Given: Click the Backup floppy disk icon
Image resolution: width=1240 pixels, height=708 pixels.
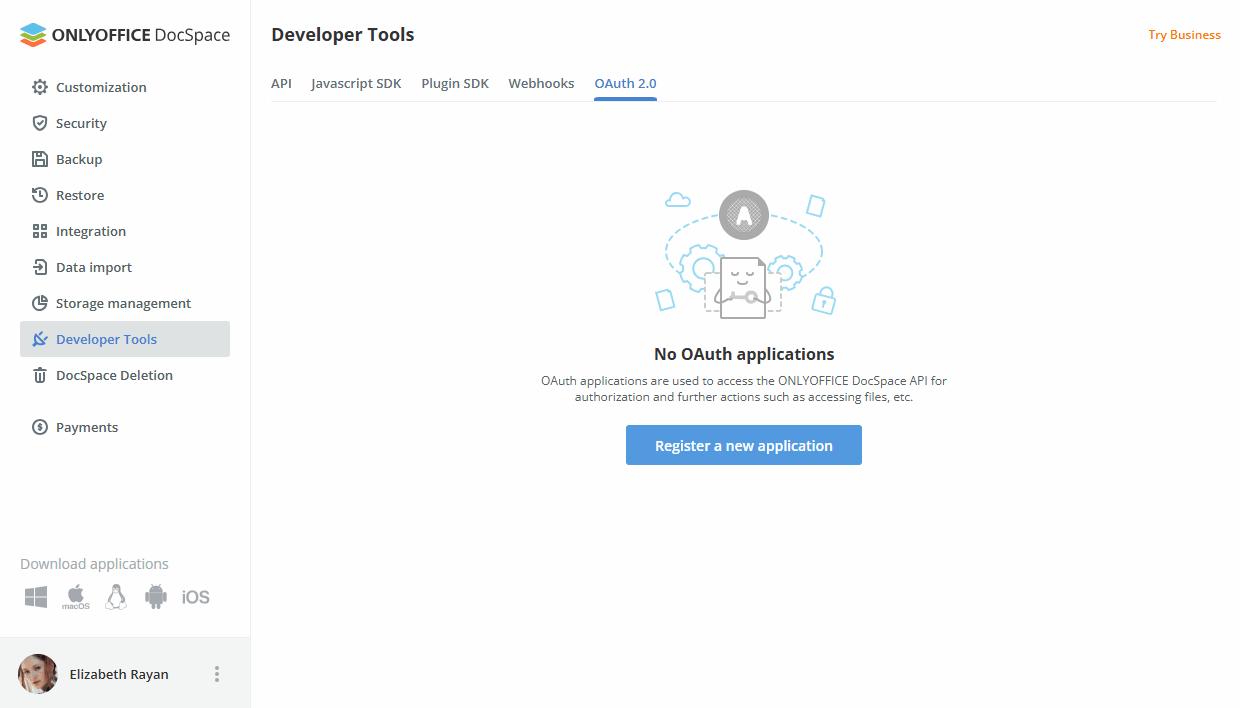Looking at the screenshot, I should 40,159.
